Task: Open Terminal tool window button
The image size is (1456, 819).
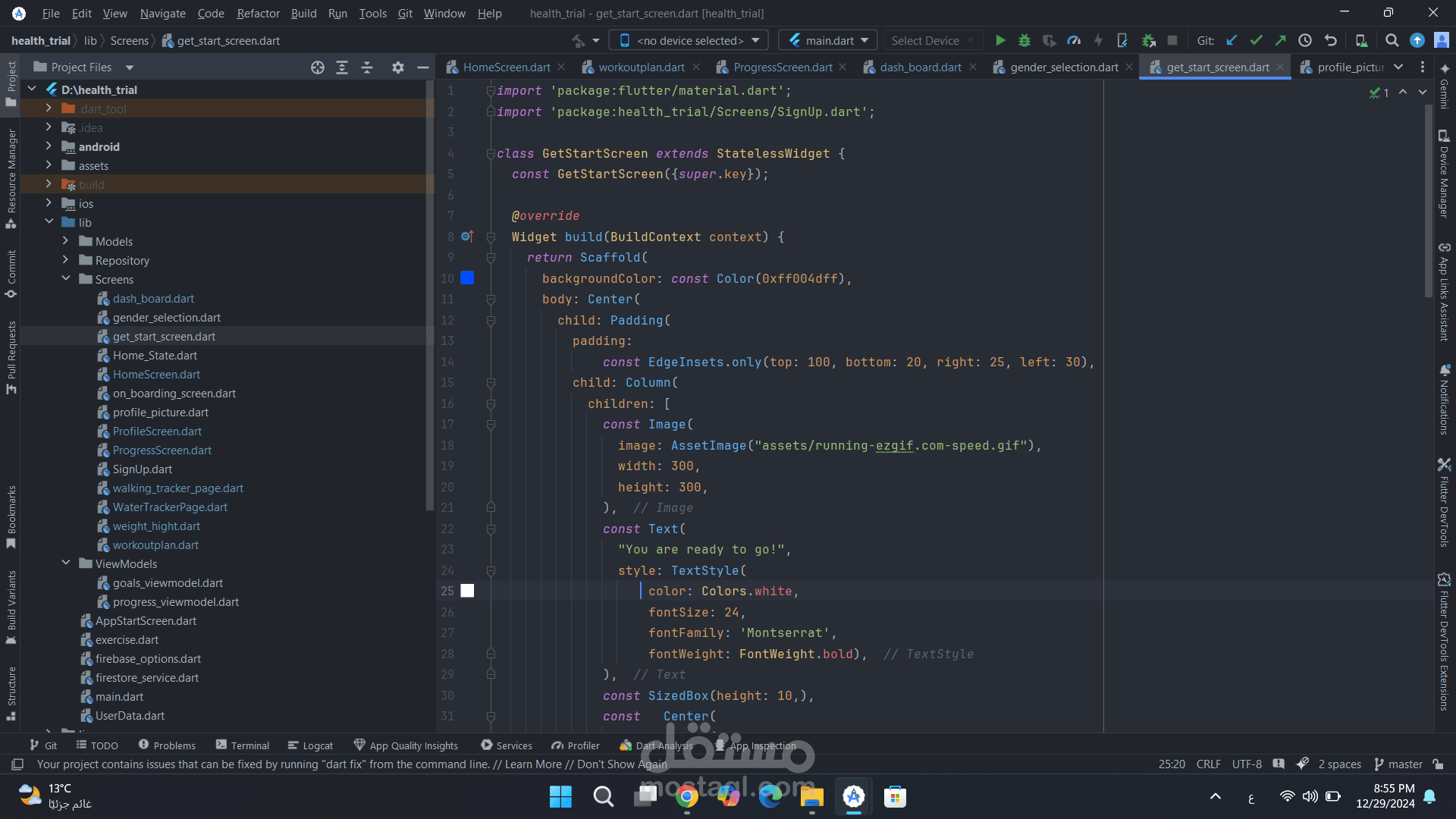Action: [243, 745]
